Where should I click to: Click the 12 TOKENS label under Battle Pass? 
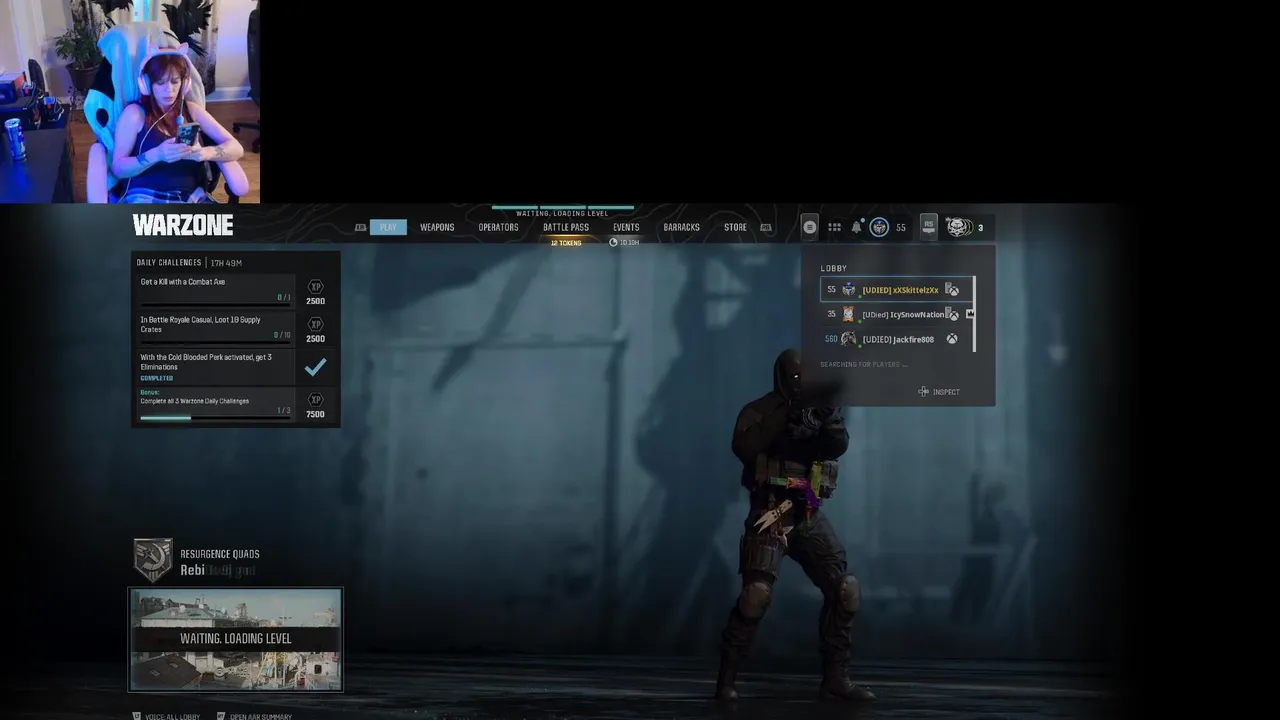[x=566, y=243]
